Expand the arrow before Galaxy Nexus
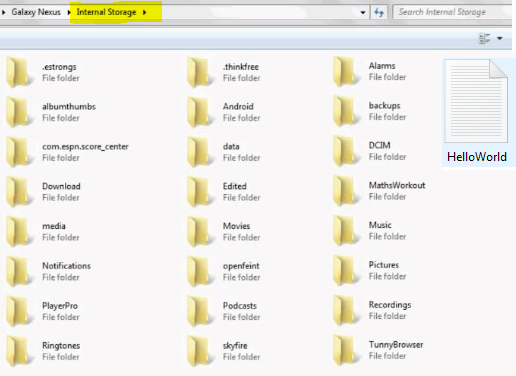Screen dimensions: 516x376 coord(4,12)
